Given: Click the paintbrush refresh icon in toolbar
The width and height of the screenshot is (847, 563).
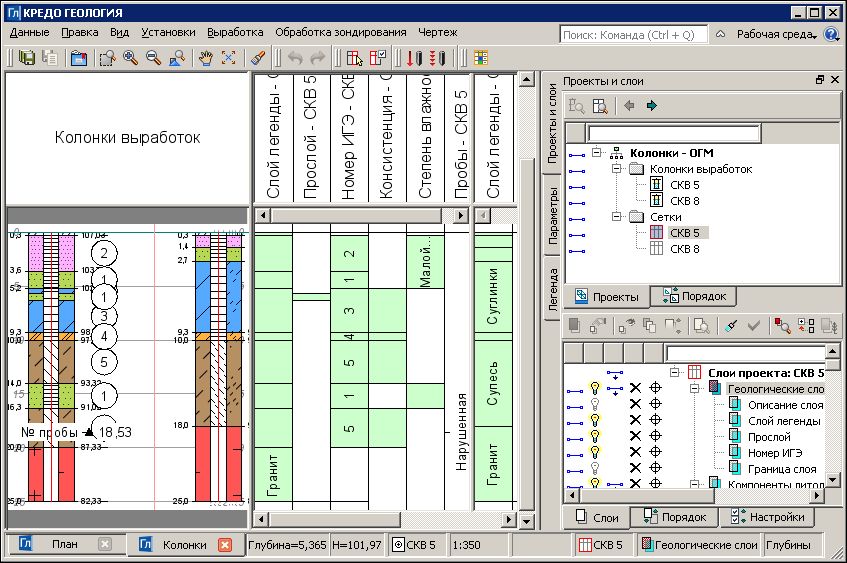Looking at the screenshot, I should [258, 58].
